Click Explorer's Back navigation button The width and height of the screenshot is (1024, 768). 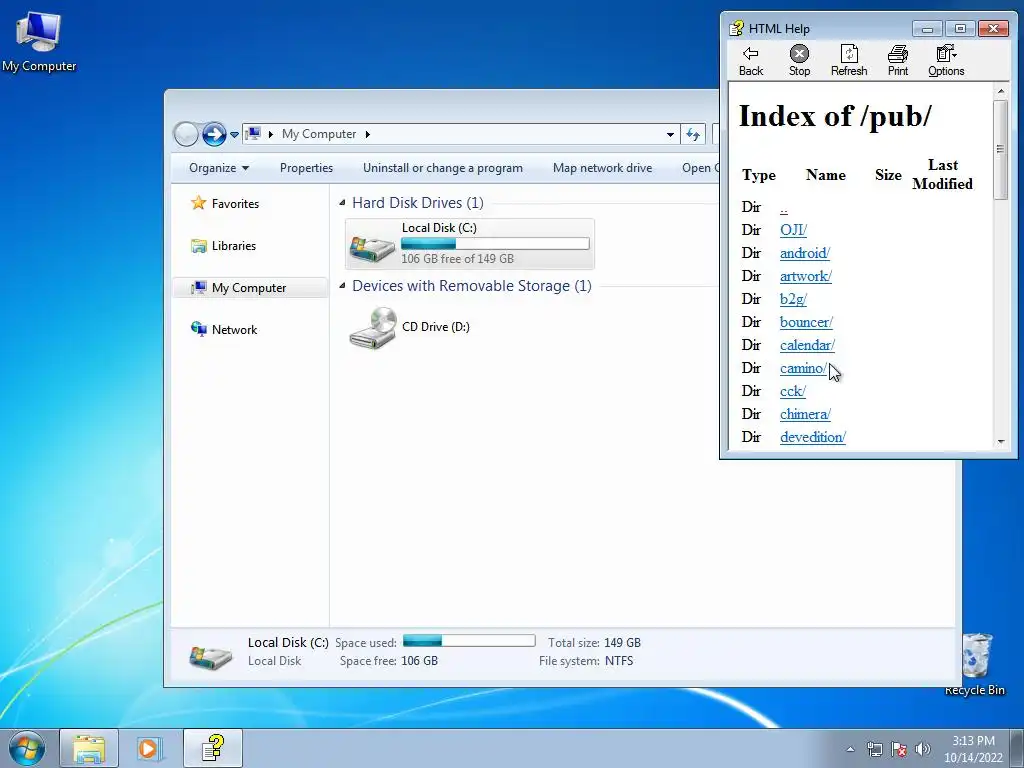tap(186, 134)
